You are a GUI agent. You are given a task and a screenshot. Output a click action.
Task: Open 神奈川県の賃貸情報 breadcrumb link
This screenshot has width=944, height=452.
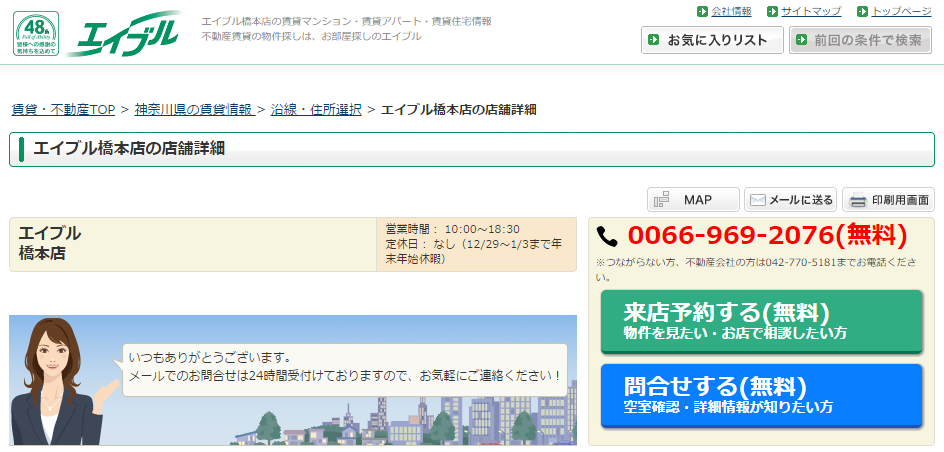[x=193, y=110]
